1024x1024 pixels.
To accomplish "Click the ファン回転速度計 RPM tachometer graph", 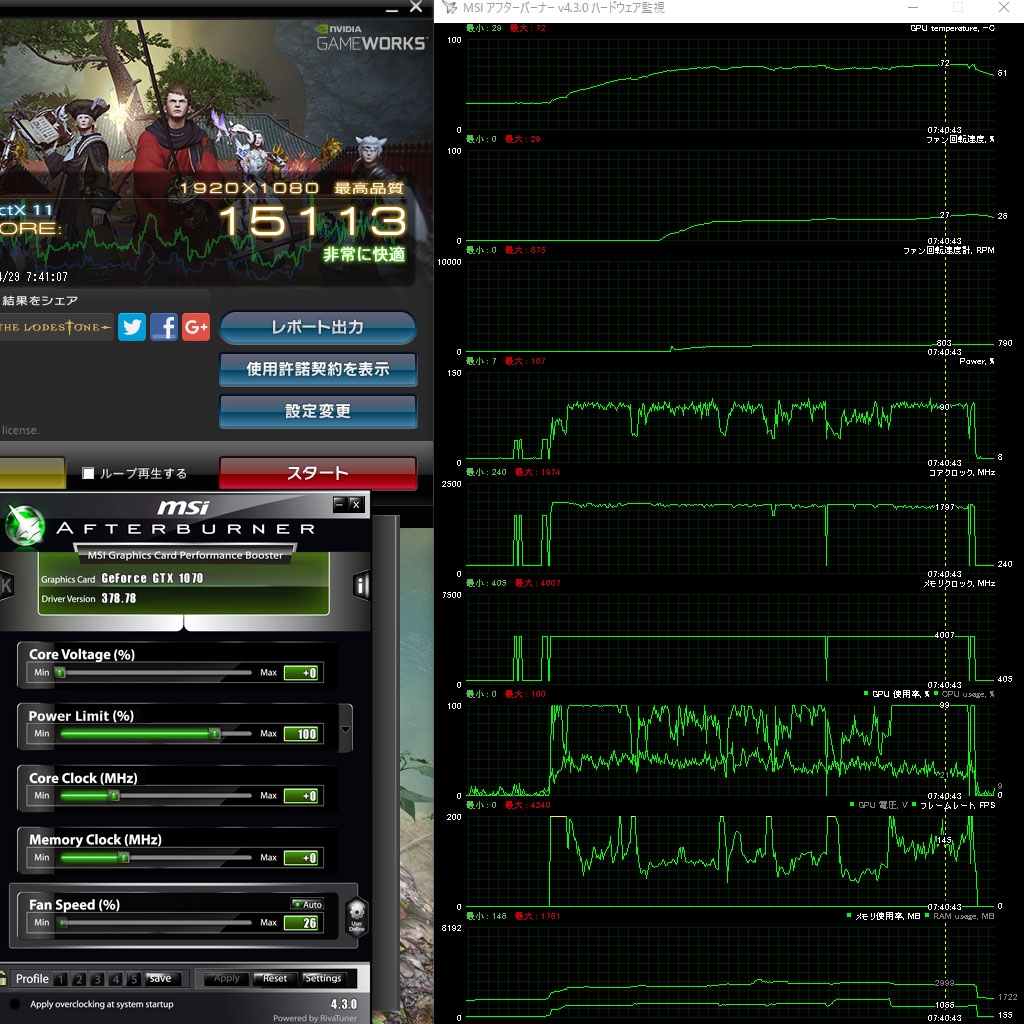I will (730, 307).
